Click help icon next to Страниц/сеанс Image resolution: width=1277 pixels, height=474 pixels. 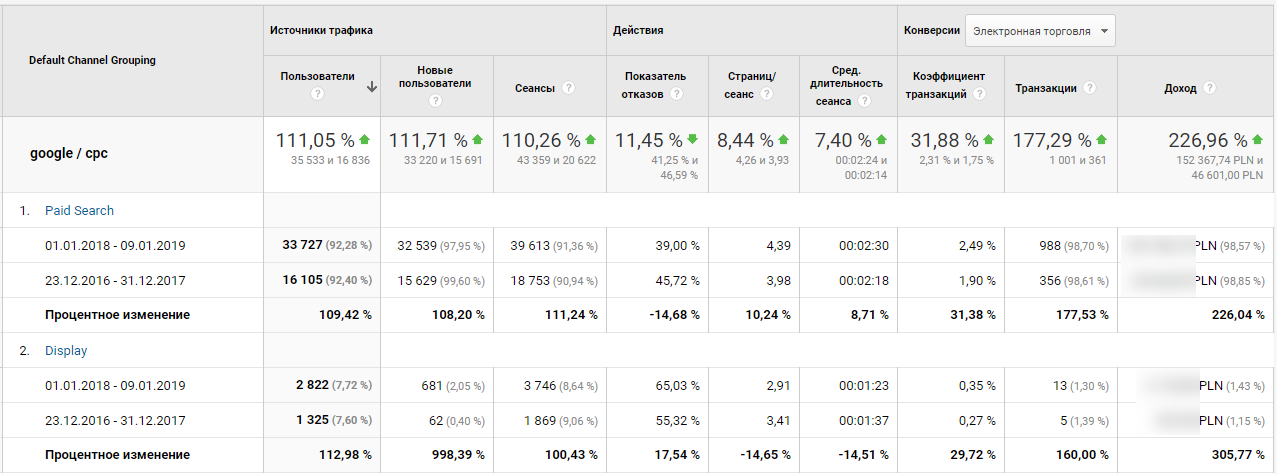[766, 94]
